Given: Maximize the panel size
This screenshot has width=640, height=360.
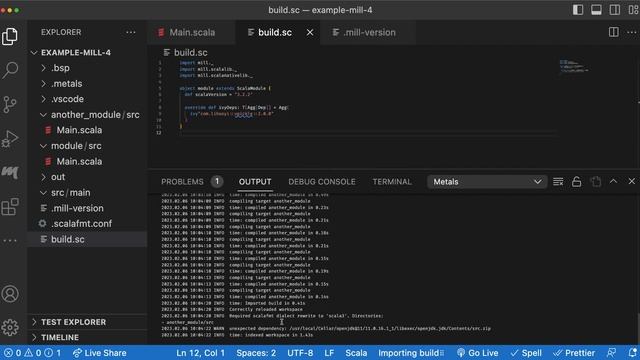Looking at the screenshot, I should click(x=613, y=181).
